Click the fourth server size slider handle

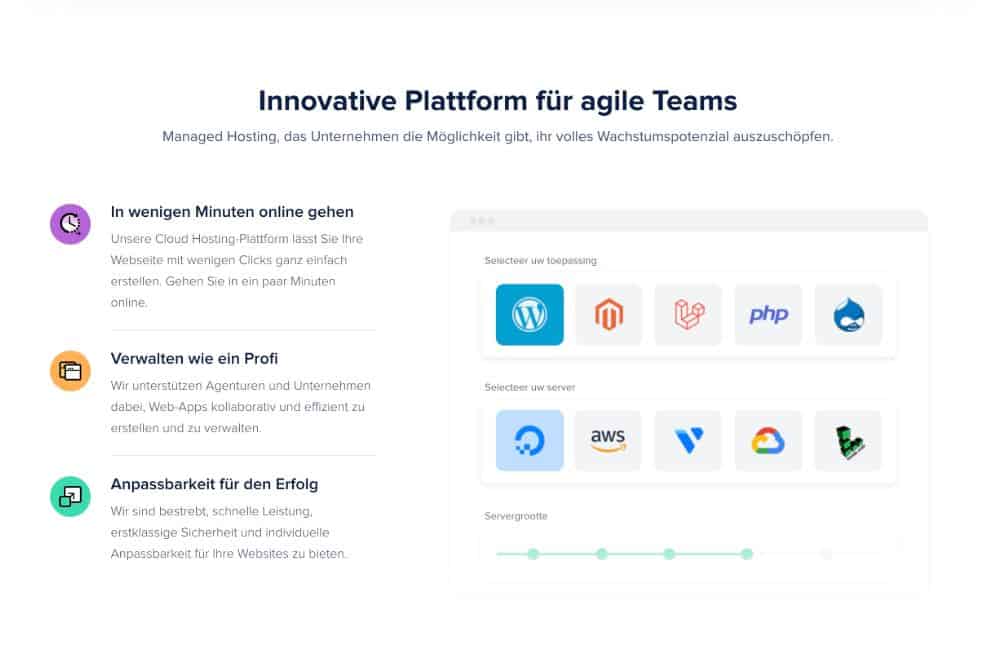(747, 554)
